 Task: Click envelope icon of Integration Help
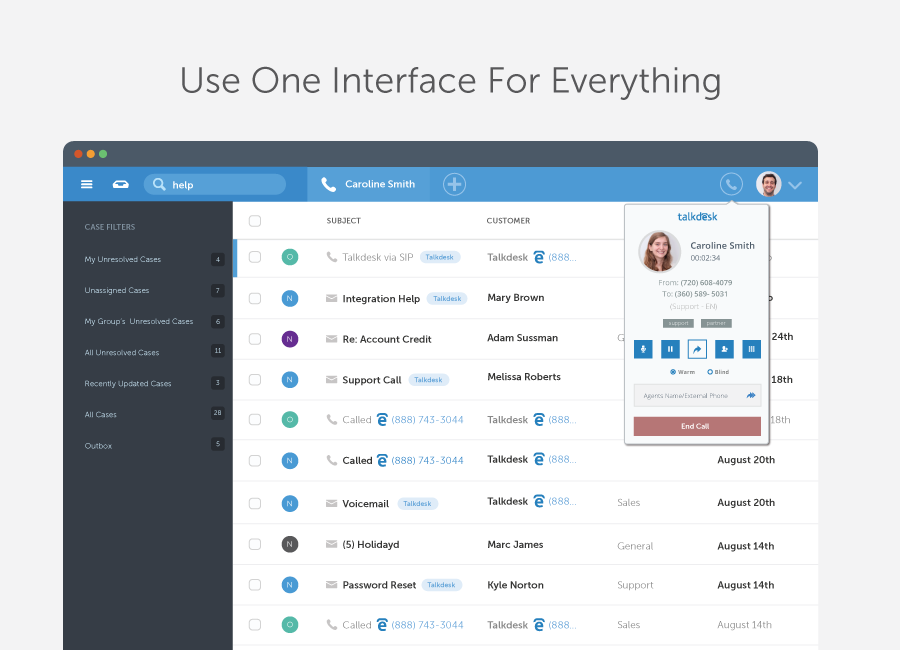pyautogui.click(x=331, y=299)
